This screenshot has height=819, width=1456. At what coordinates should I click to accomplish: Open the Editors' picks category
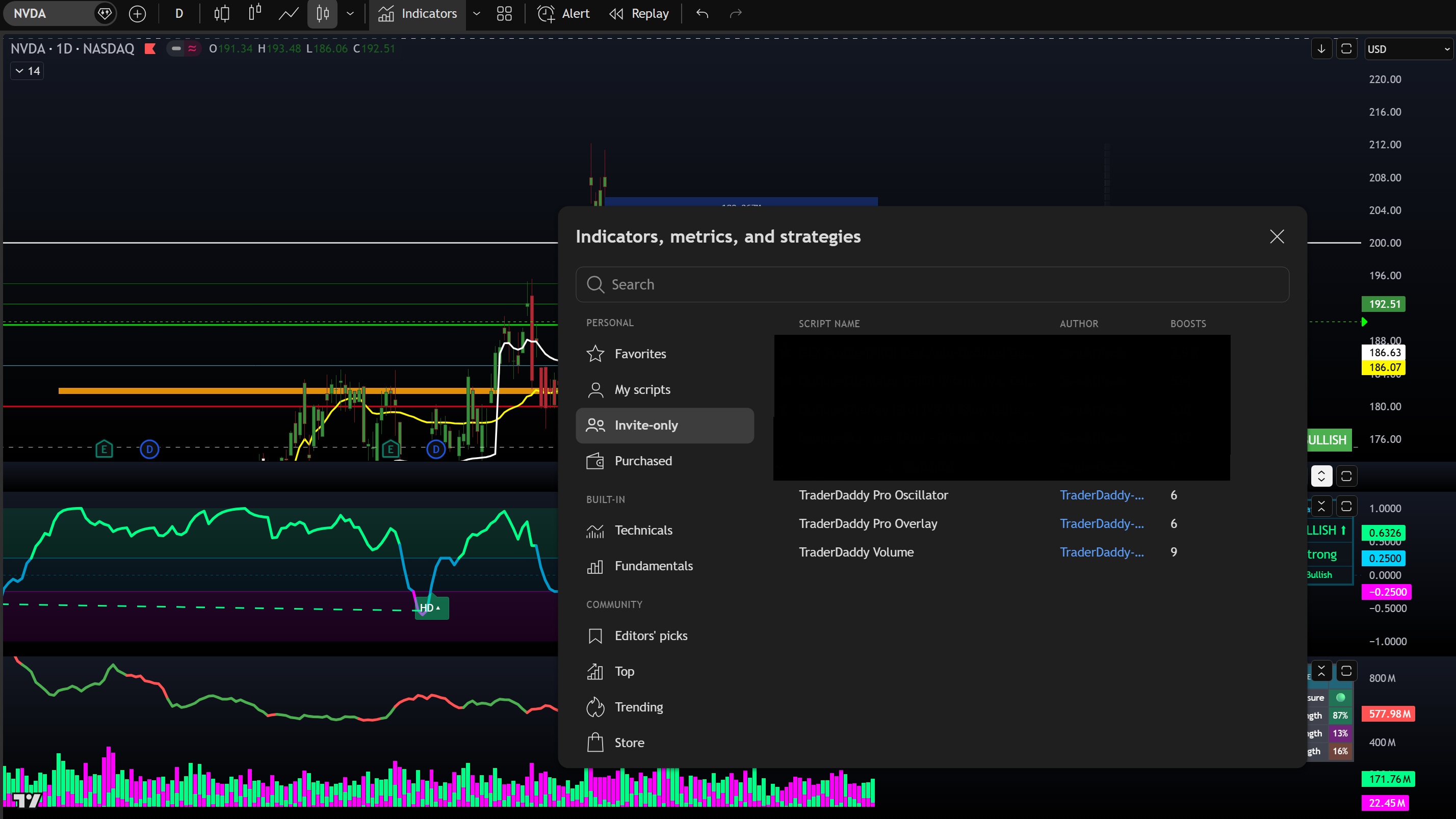click(651, 636)
